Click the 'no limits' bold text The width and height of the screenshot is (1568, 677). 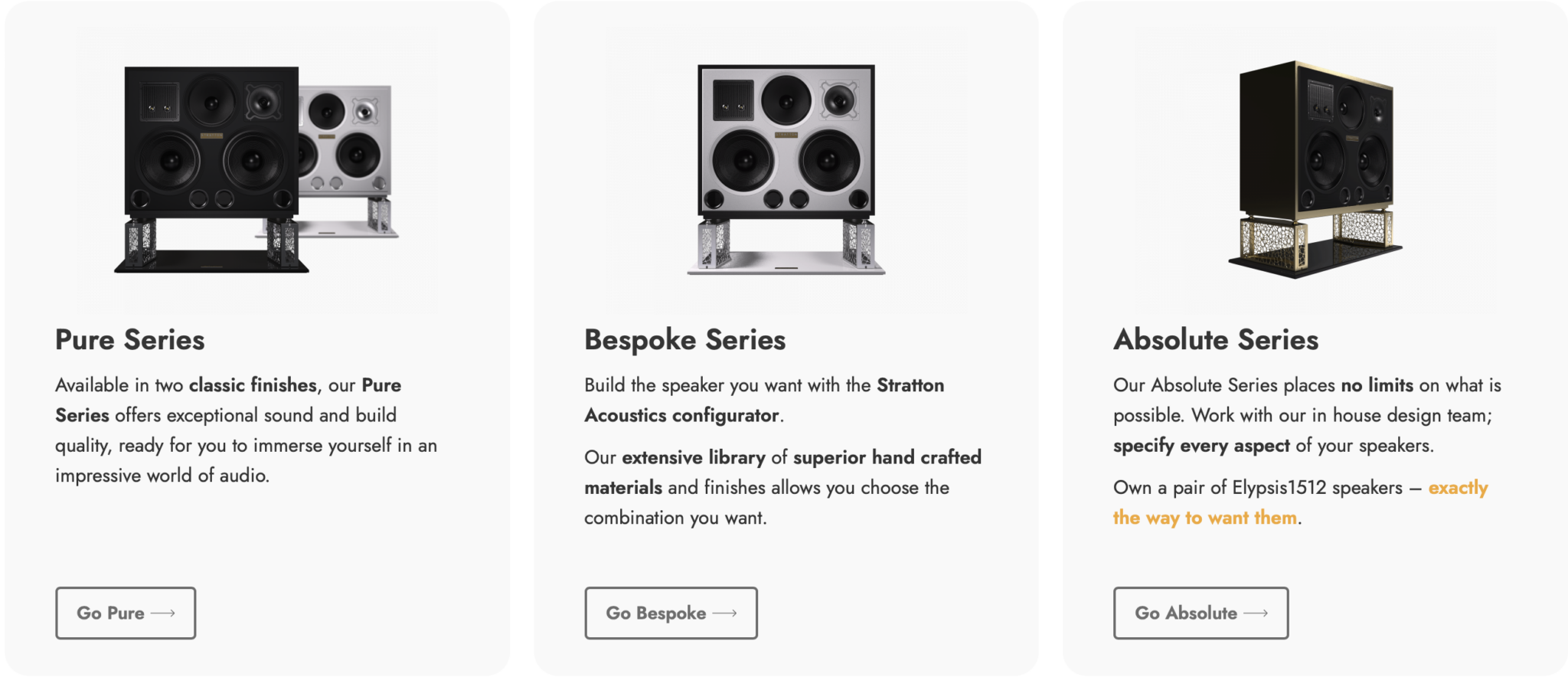coord(1377,385)
